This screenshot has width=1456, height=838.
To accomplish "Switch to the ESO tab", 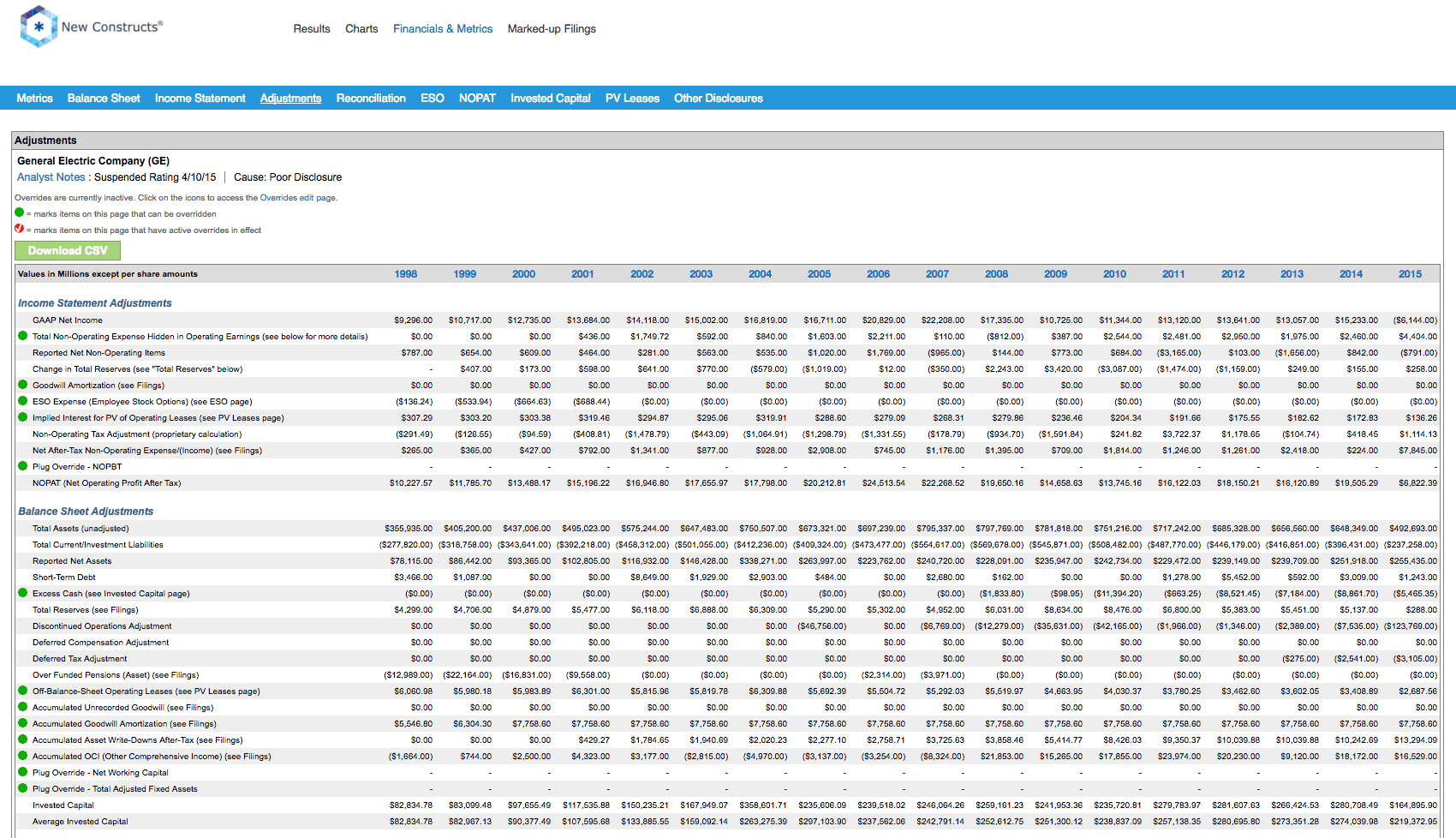I will [433, 98].
